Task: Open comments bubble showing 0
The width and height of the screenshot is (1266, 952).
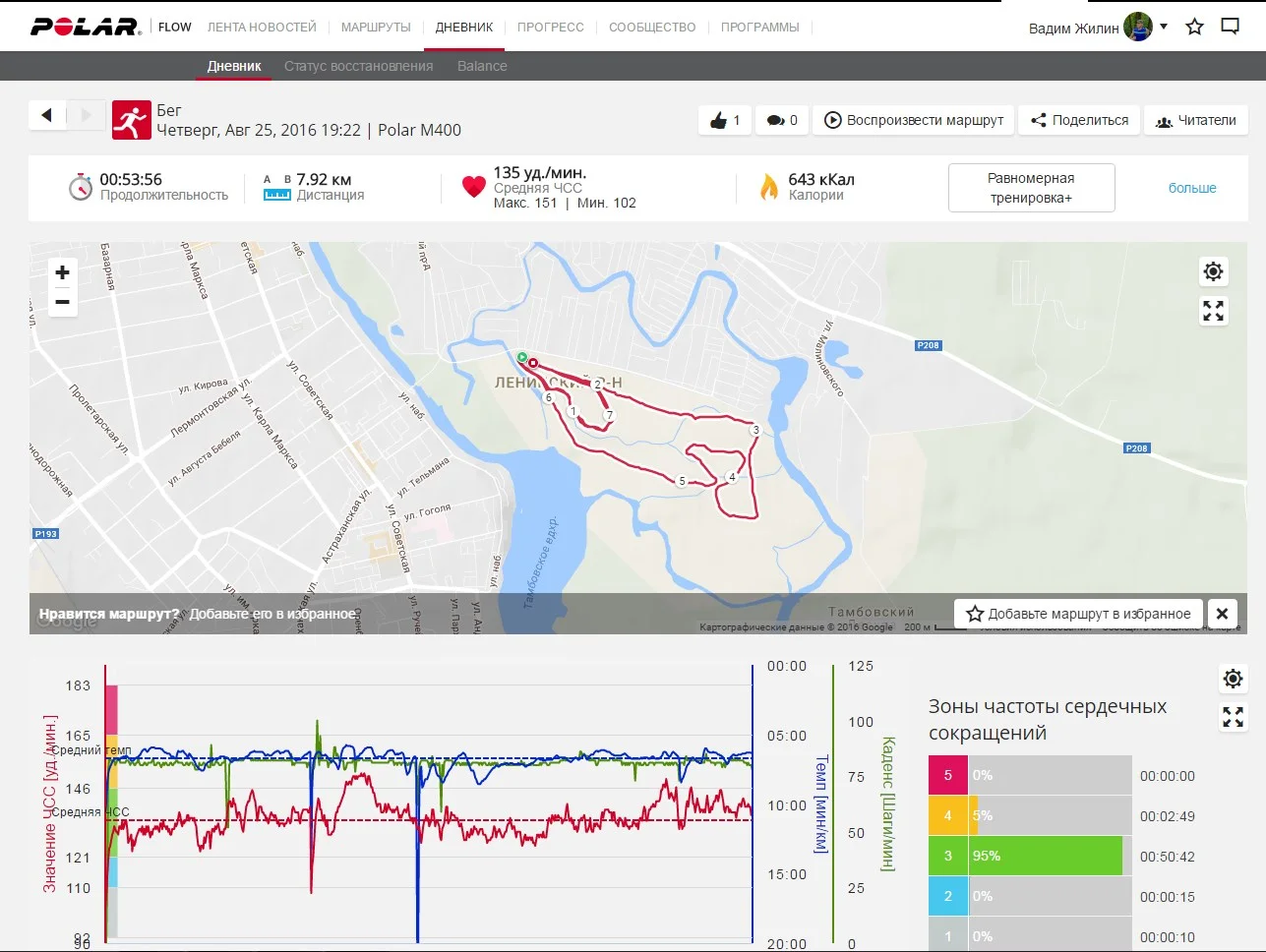Action: pyautogui.click(x=782, y=120)
